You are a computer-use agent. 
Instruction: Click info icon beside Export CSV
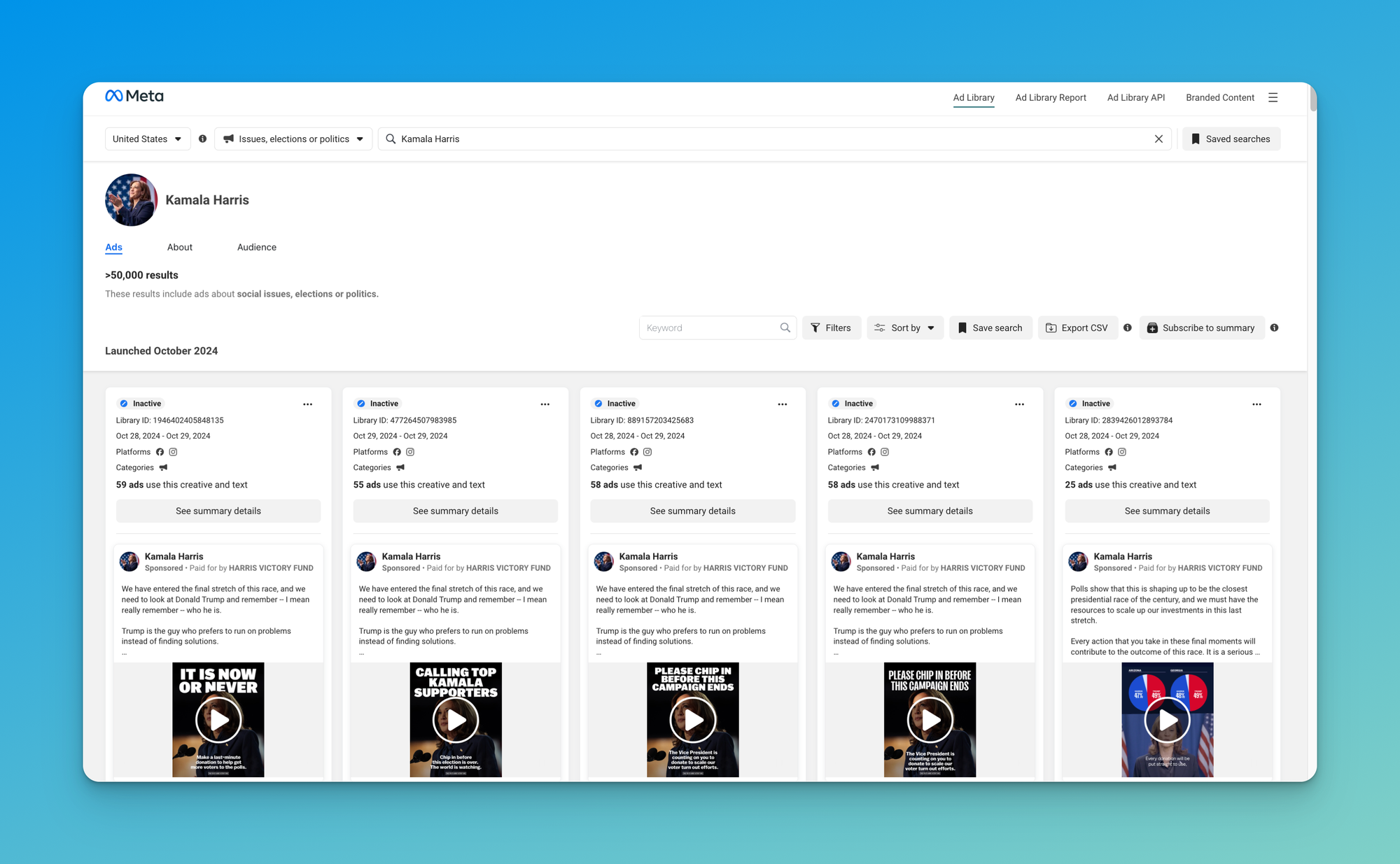pyautogui.click(x=1128, y=328)
